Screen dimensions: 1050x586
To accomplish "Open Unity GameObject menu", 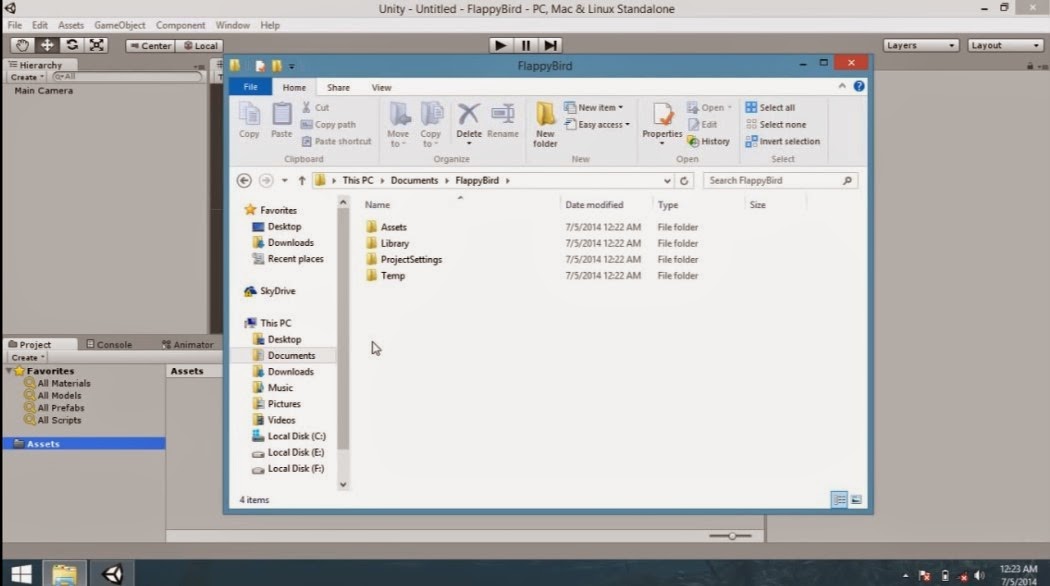I will tap(119, 25).
